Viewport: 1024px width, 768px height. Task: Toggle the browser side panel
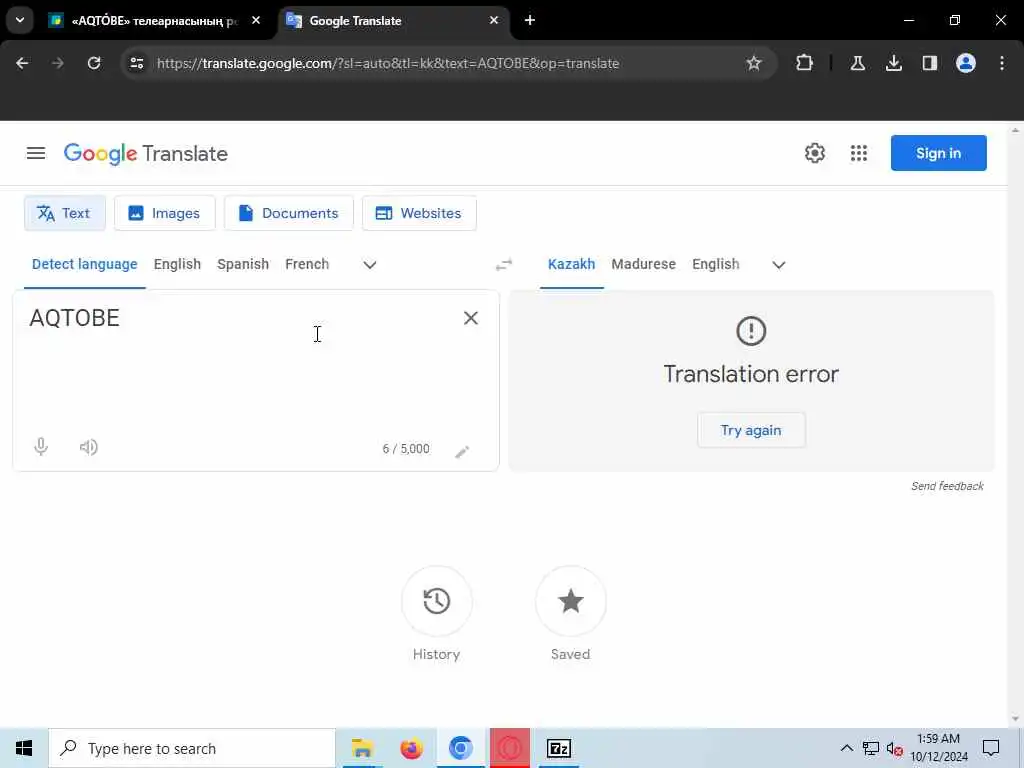click(929, 63)
